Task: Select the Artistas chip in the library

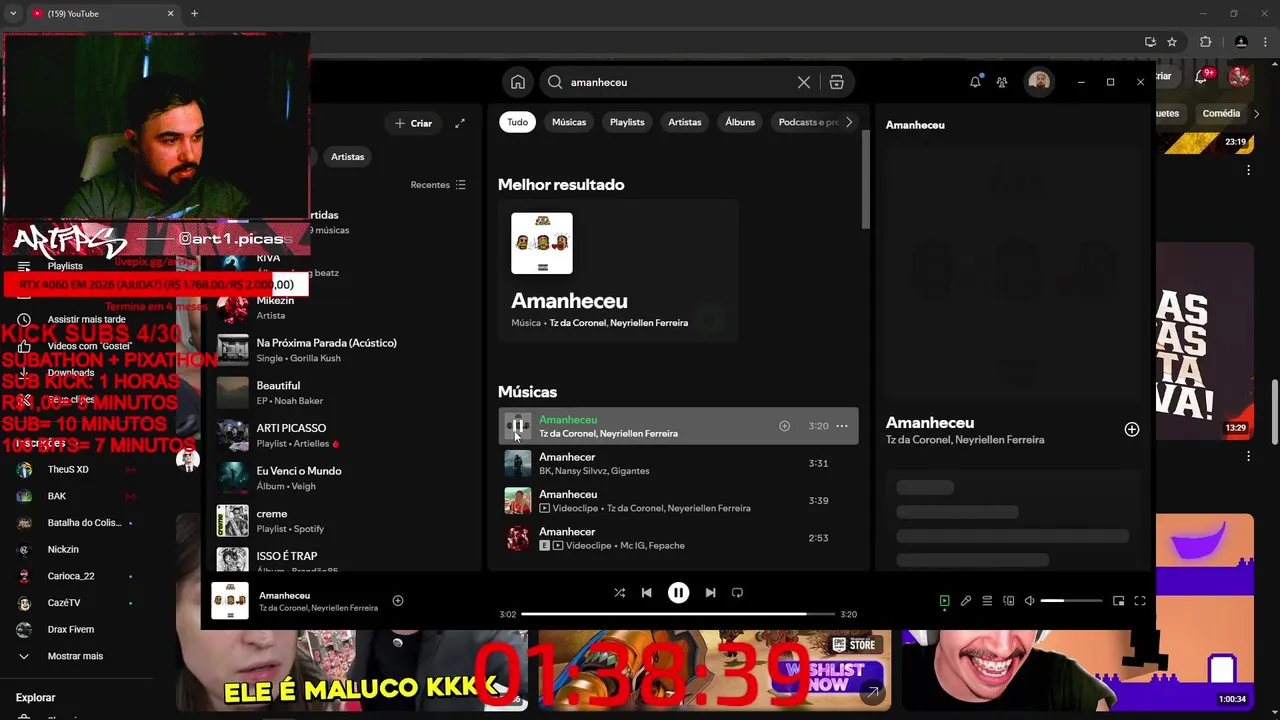Action: [x=348, y=156]
